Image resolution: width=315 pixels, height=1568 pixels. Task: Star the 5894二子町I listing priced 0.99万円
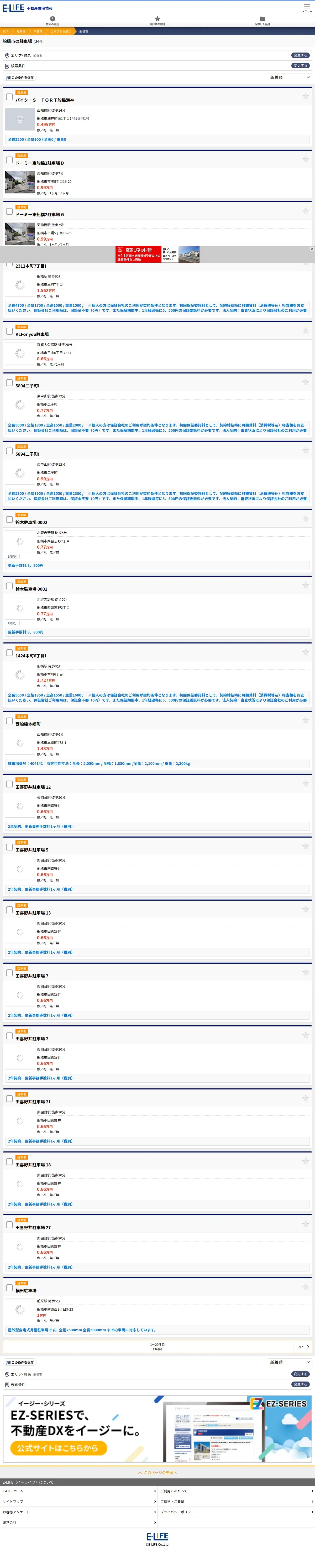(x=305, y=450)
